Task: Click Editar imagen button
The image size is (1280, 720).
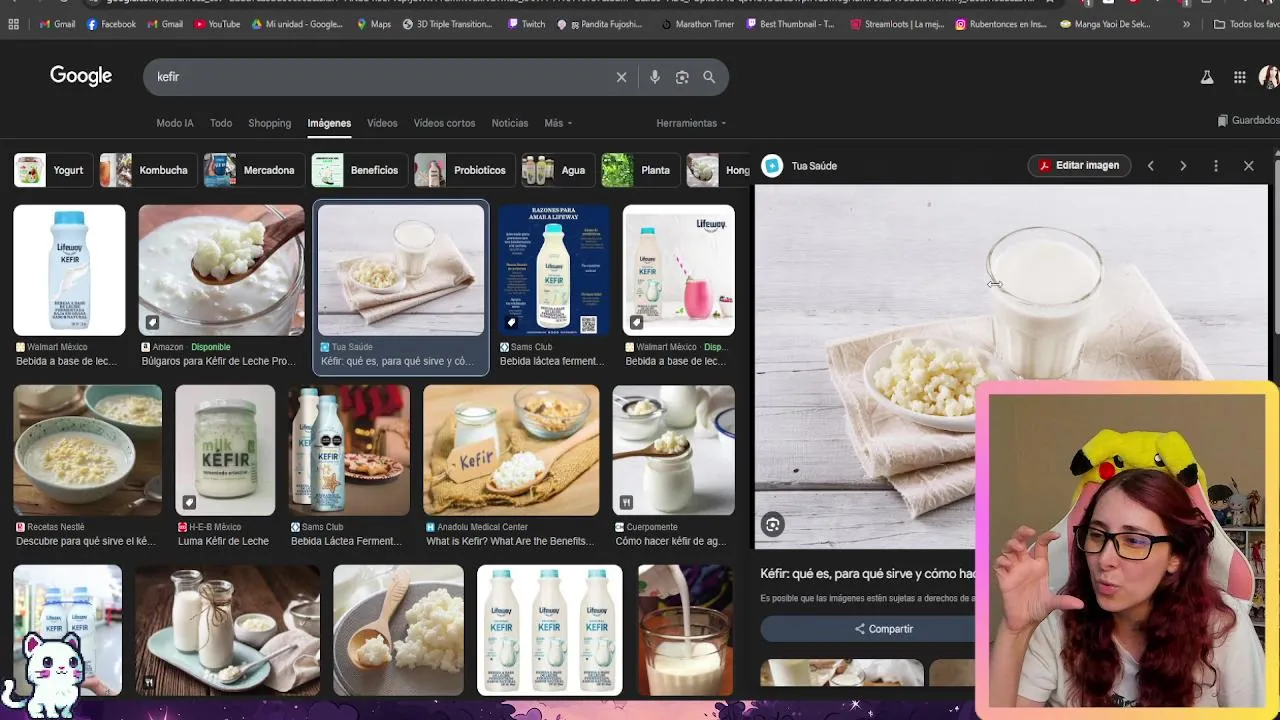Action: (x=1079, y=166)
